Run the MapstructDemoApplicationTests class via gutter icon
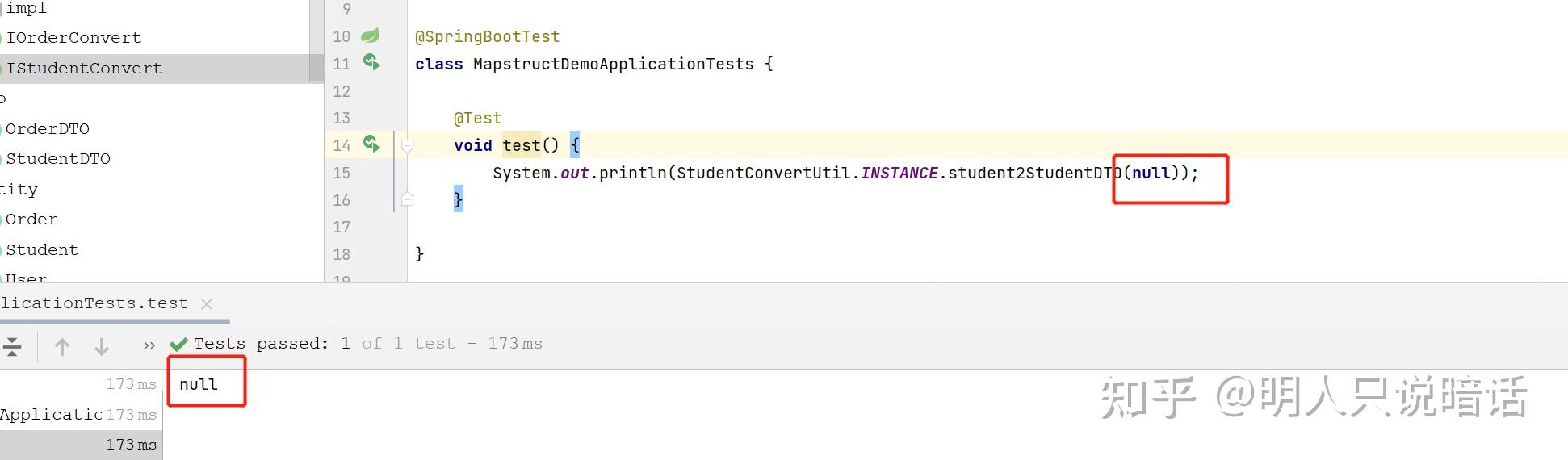This screenshot has height=460, width=1568. pyautogui.click(x=371, y=62)
